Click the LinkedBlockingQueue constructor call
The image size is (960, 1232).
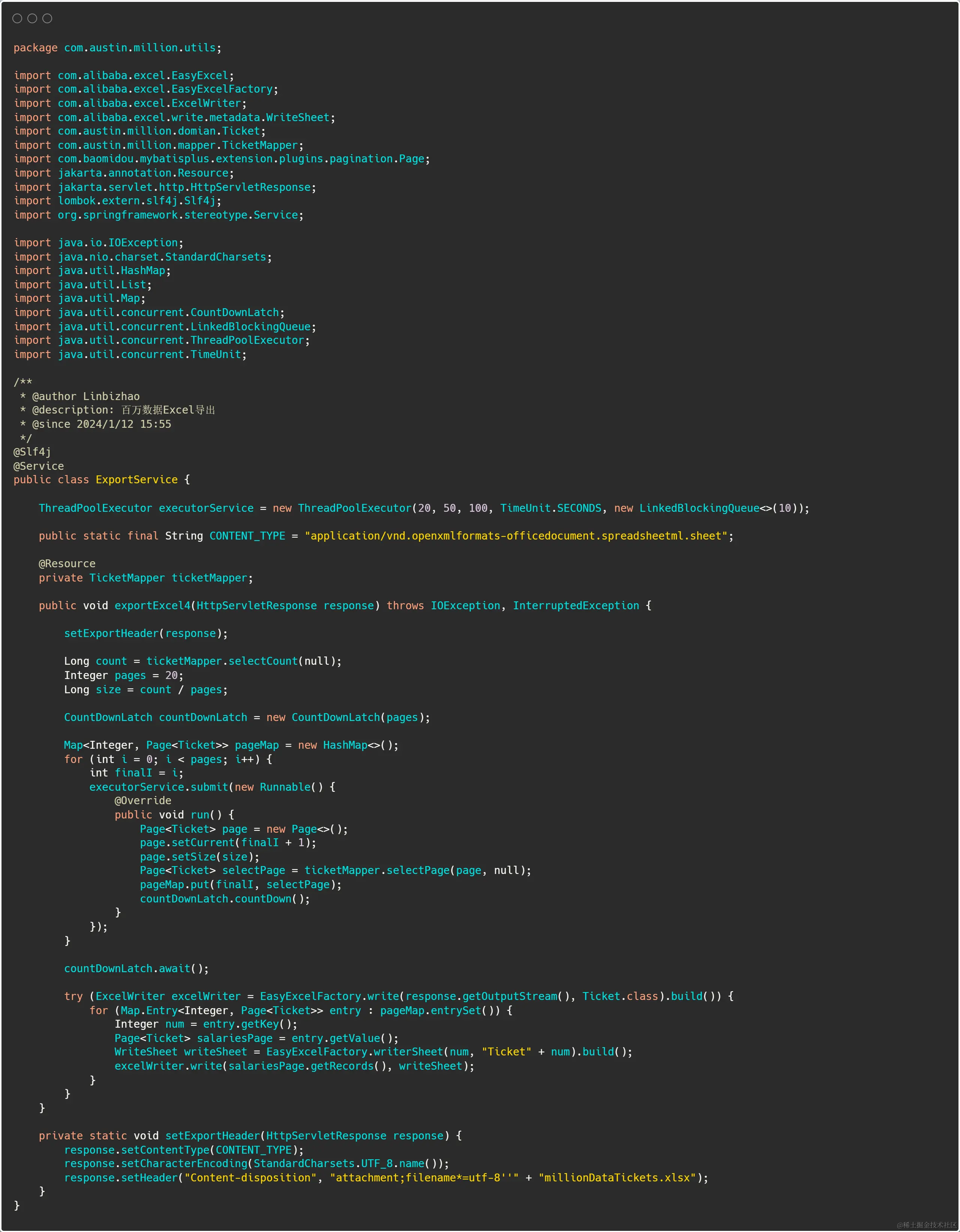pos(699,508)
